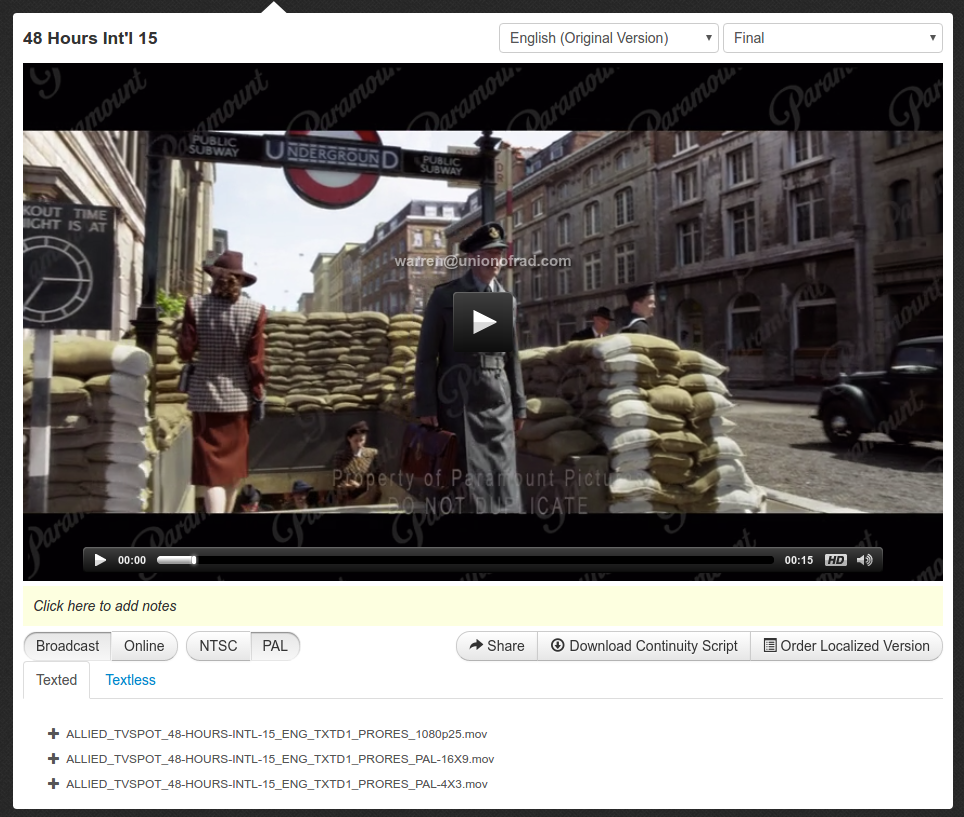Play video with the large center play button
Viewport: 964px width, 817px height.
(x=483, y=322)
